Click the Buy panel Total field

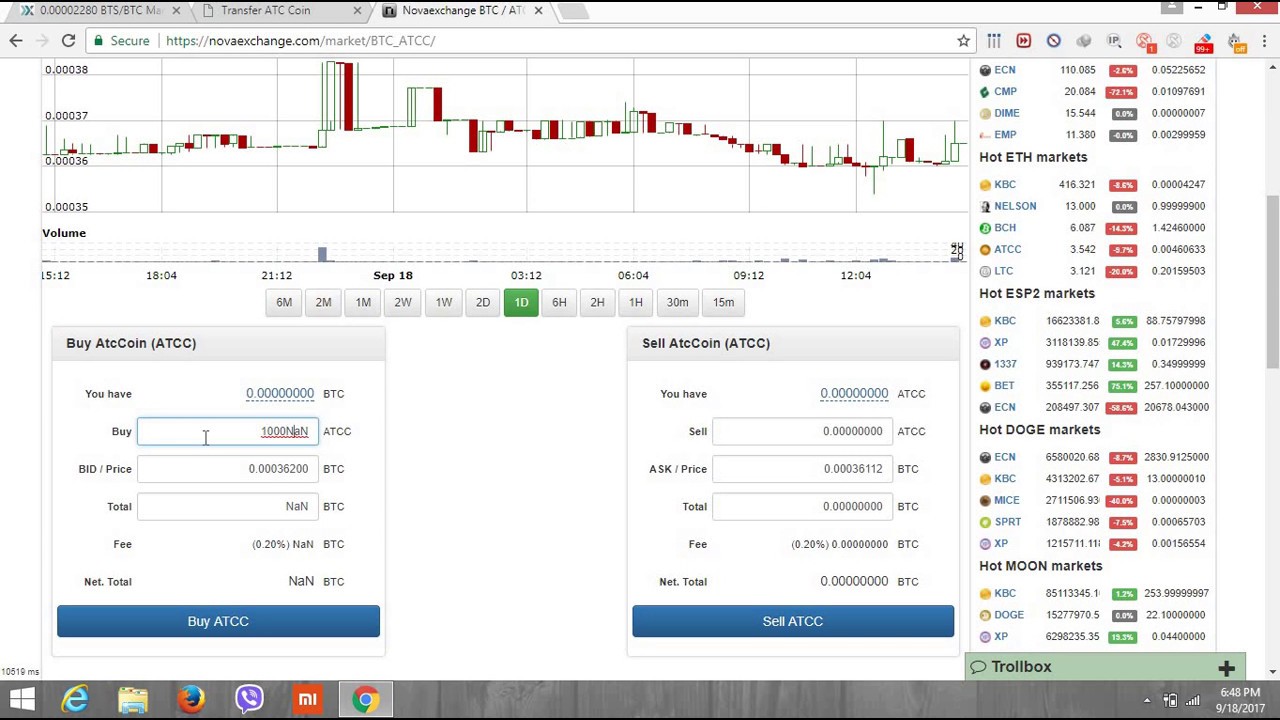(228, 506)
